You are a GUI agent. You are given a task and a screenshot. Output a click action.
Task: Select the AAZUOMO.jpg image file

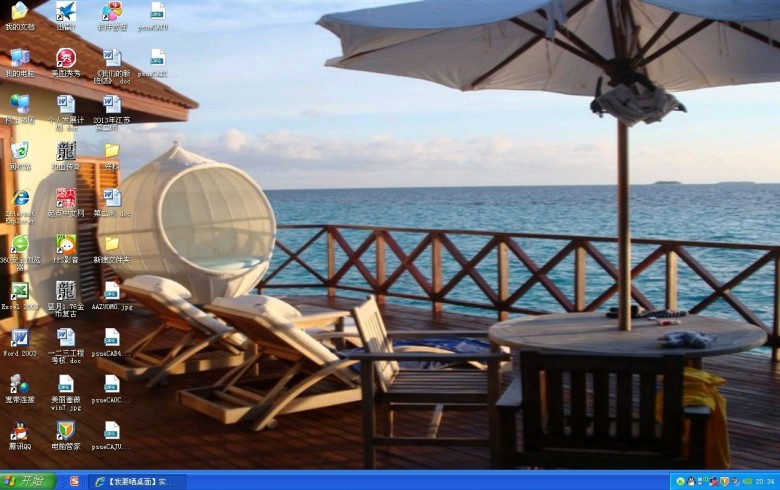click(x=112, y=291)
